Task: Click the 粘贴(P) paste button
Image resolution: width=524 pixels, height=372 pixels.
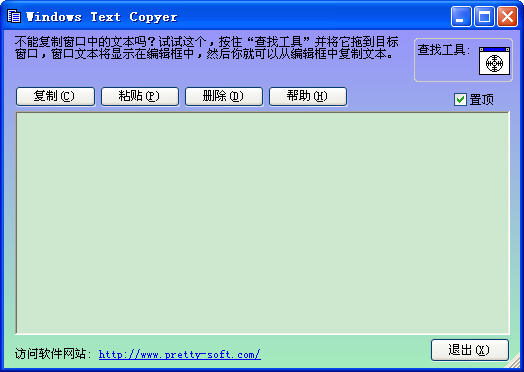Action: 140,96
